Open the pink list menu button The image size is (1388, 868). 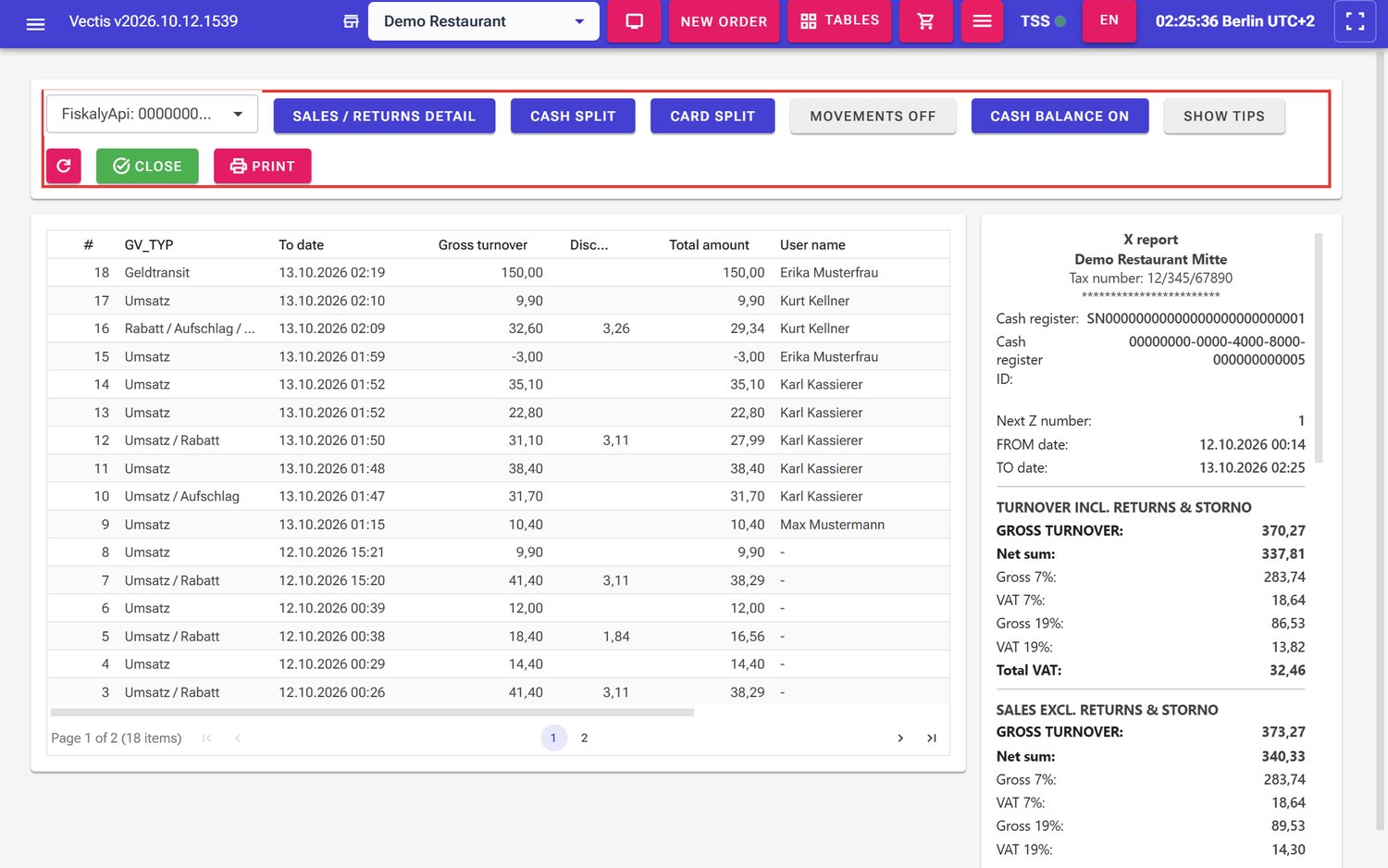(x=982, y=21)
